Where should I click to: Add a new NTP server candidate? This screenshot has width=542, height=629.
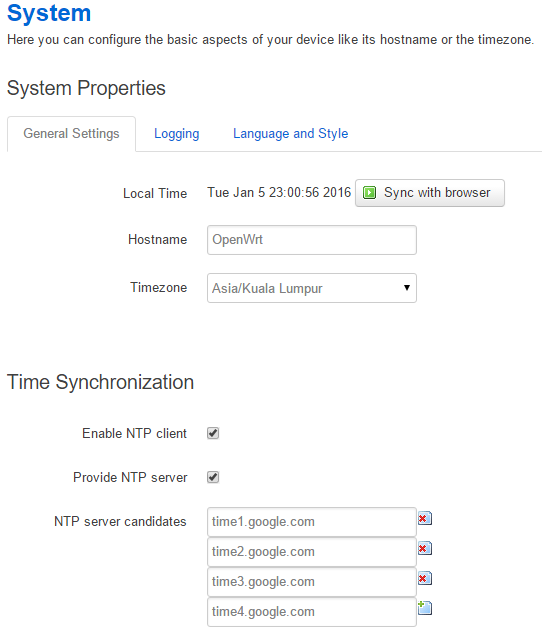coord(424,608)
